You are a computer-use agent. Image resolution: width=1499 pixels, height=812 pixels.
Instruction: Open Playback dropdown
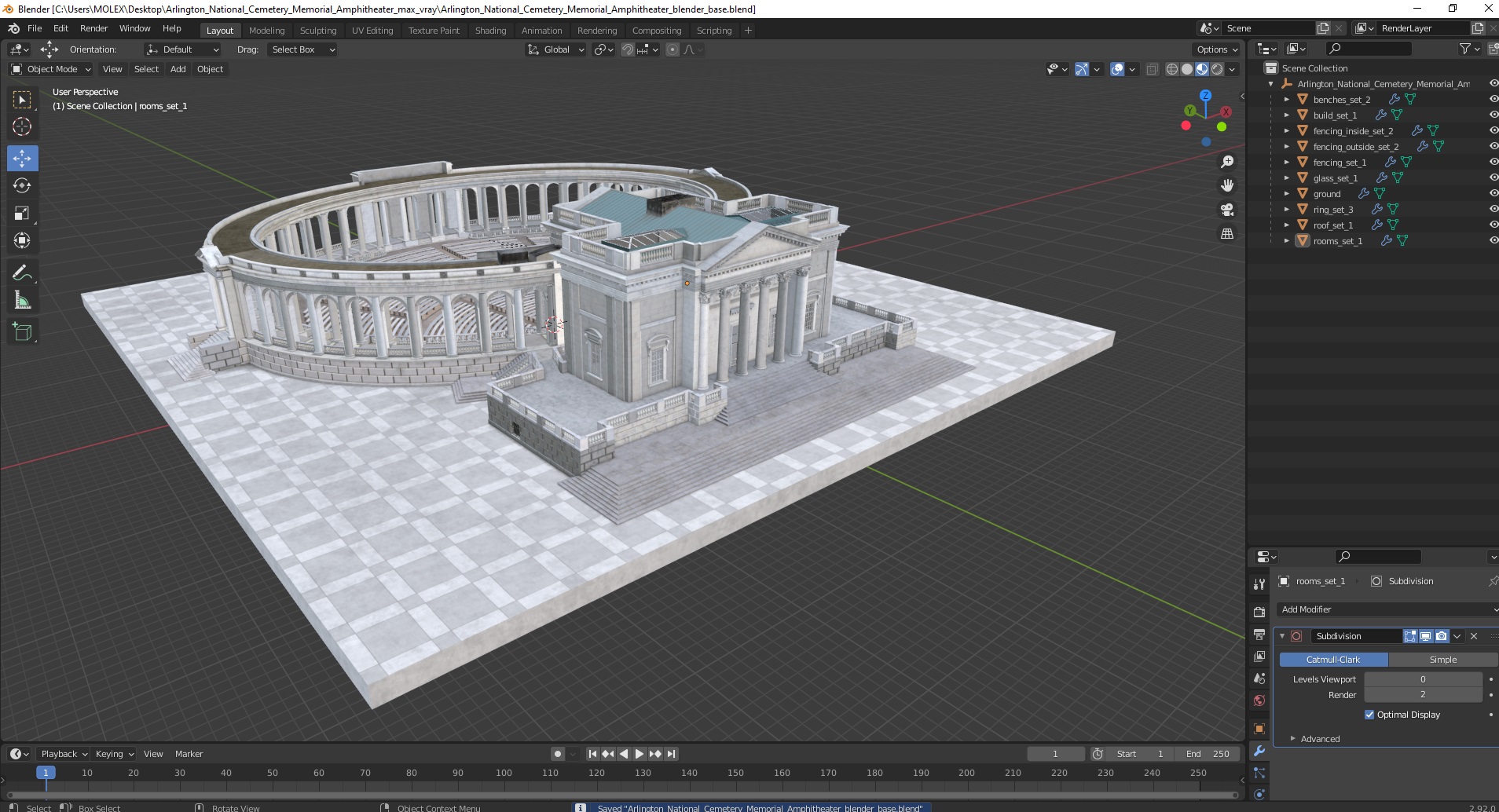tap(64, 754)
